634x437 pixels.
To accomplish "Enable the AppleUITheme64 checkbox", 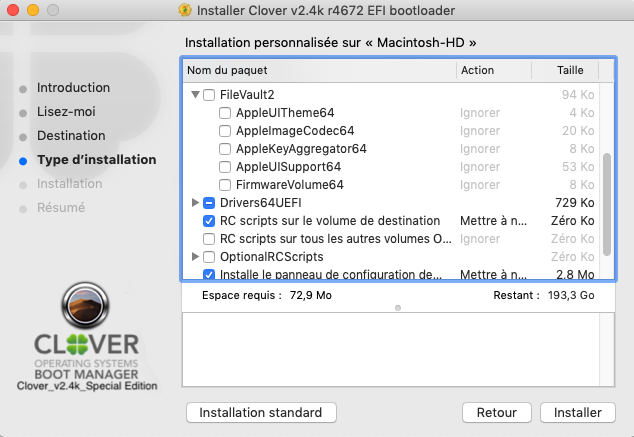I will point(225,113).
